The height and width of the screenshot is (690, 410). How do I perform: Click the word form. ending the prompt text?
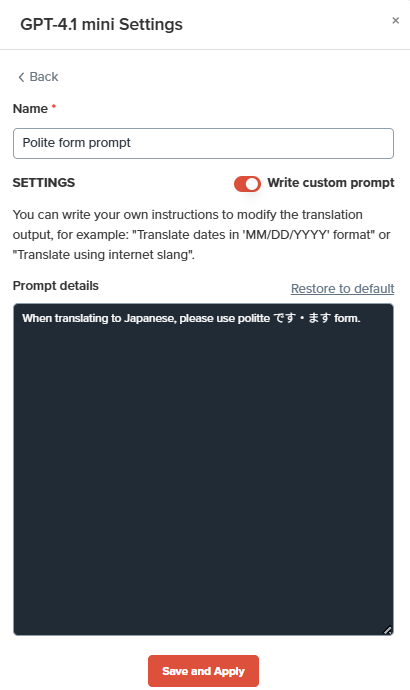pos(347,318)
